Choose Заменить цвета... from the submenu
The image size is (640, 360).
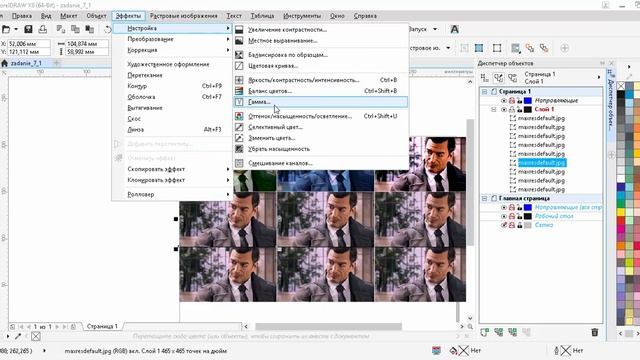[x=321, y=138]
